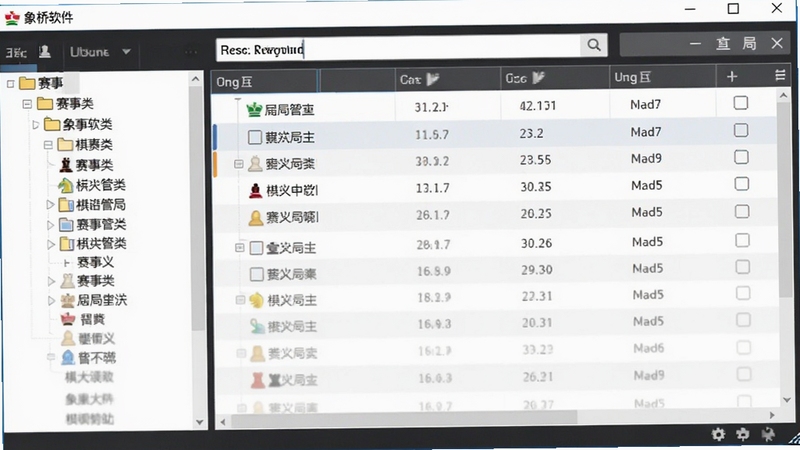Click the green knight icon in the 16.9.3 row
The width and height of the screenshot is (800, 450).
click(257, 326)
